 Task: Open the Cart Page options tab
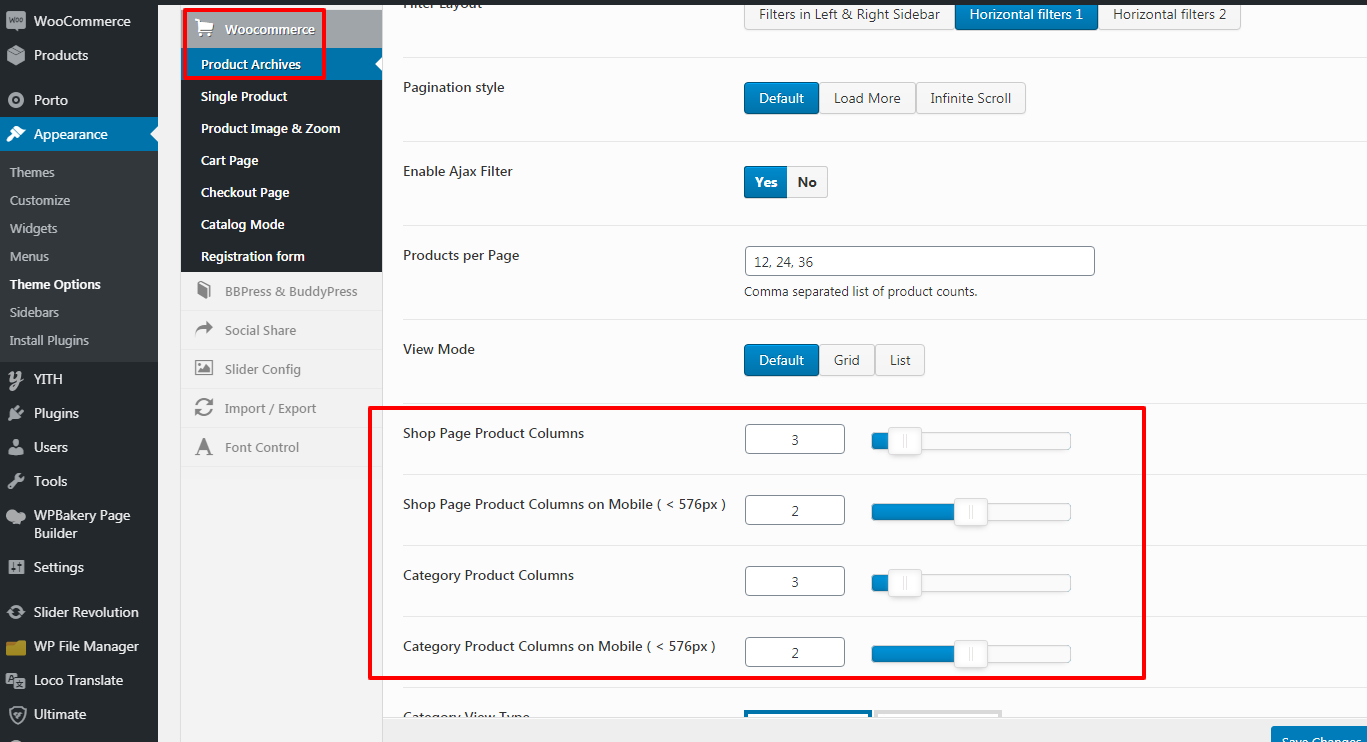[x=281, y=160]
